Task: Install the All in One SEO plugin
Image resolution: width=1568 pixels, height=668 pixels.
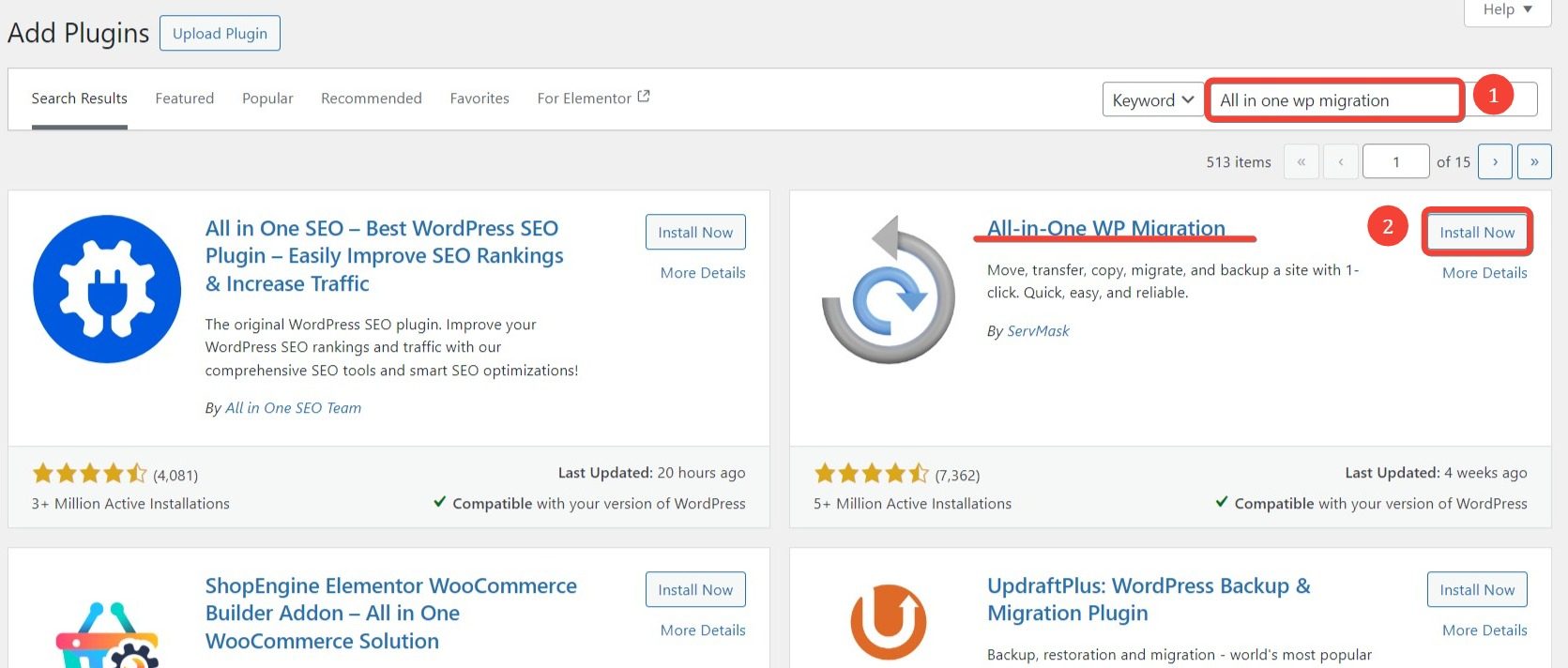Action: (x=695, y=233)
